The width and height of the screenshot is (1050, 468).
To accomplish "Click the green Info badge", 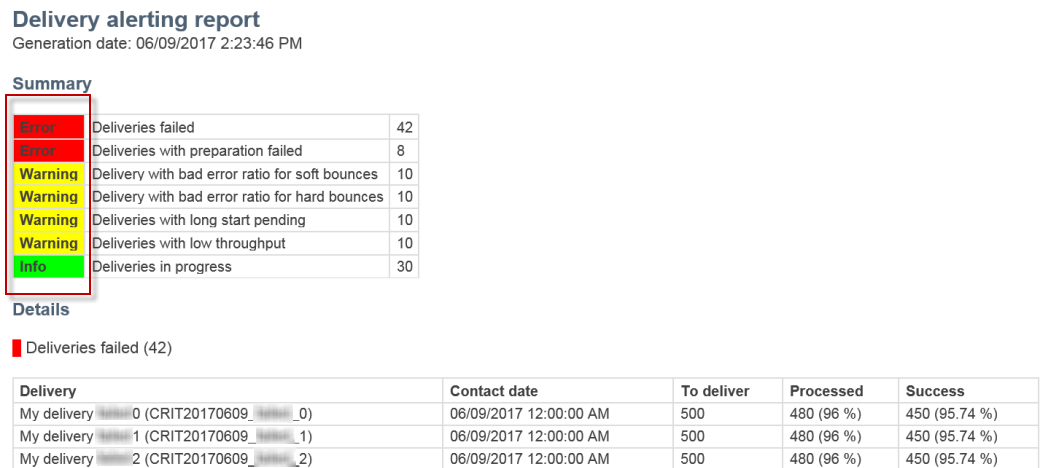I will 49,266.
